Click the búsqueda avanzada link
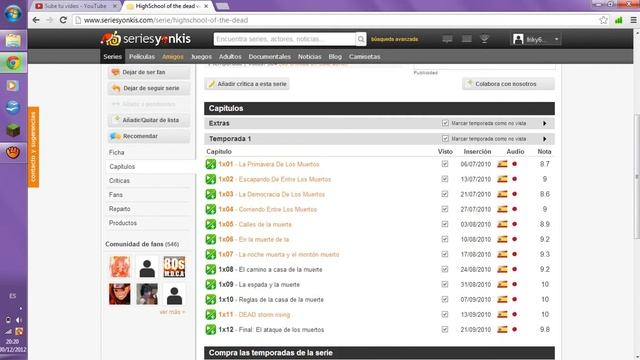640x360 pixels. pyautogui.click(x=394, y=39)
